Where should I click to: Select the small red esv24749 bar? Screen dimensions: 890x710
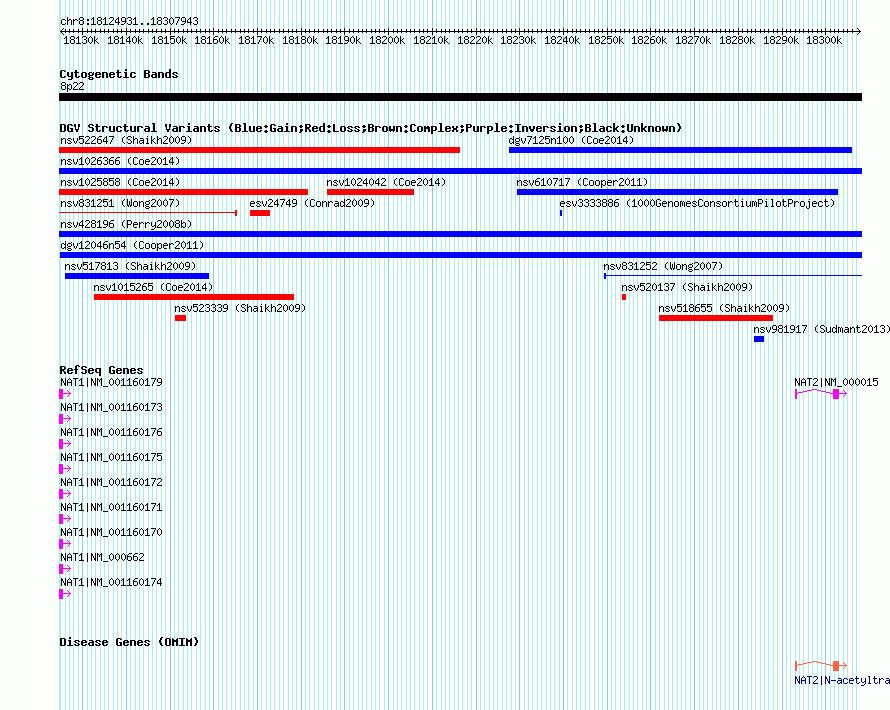260,213
